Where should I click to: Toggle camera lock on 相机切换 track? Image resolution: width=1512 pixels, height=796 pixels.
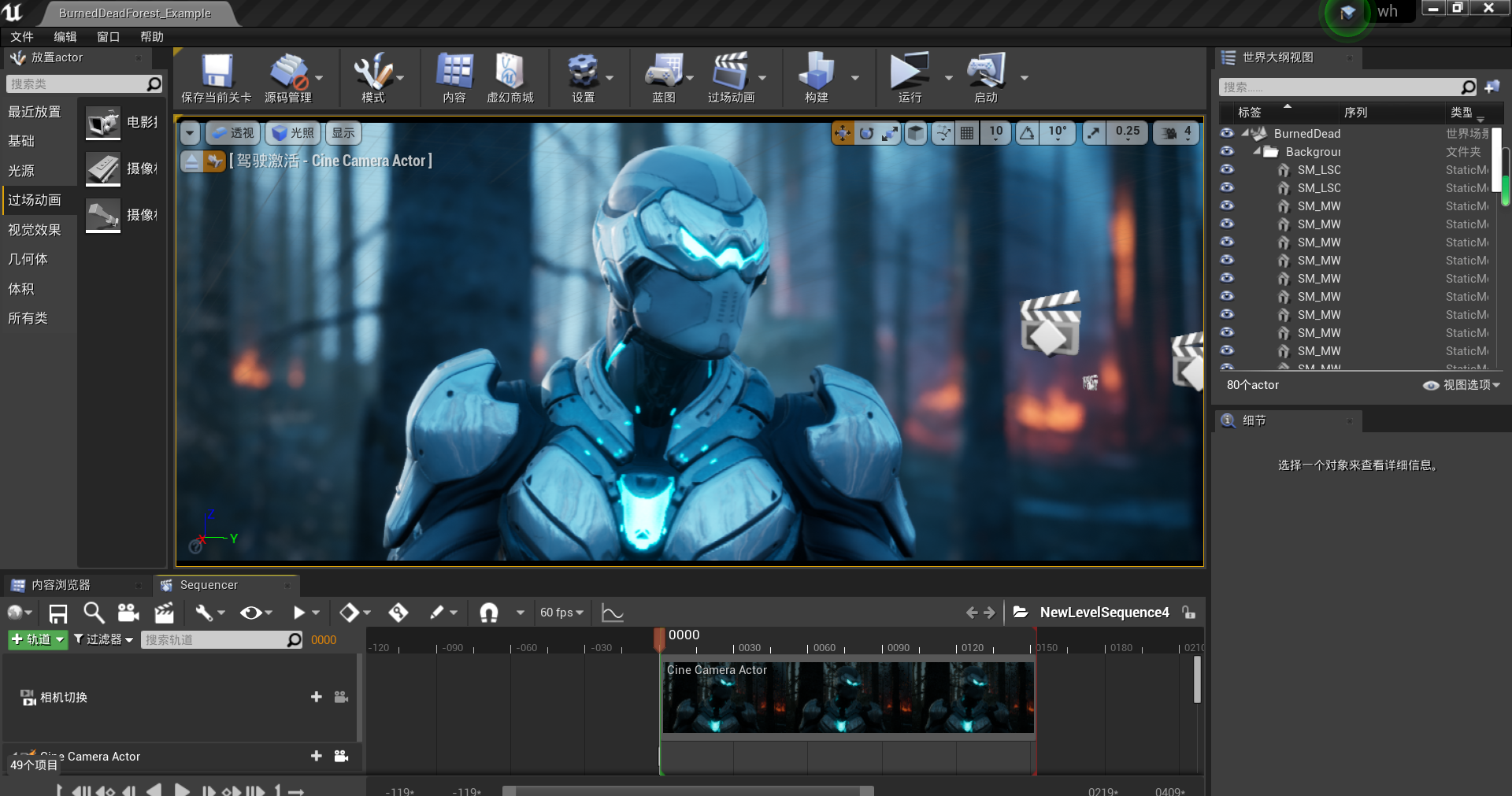click(x=341, y=697)
